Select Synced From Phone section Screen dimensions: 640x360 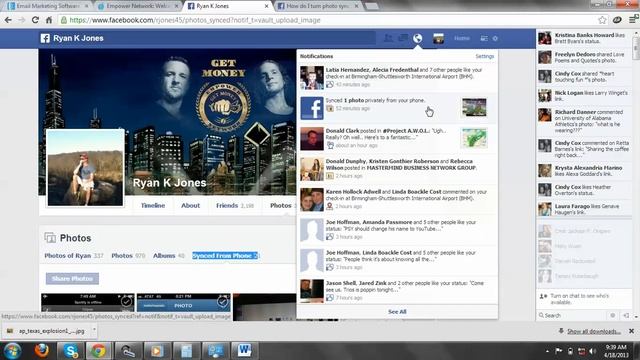(x=225, y=256)
